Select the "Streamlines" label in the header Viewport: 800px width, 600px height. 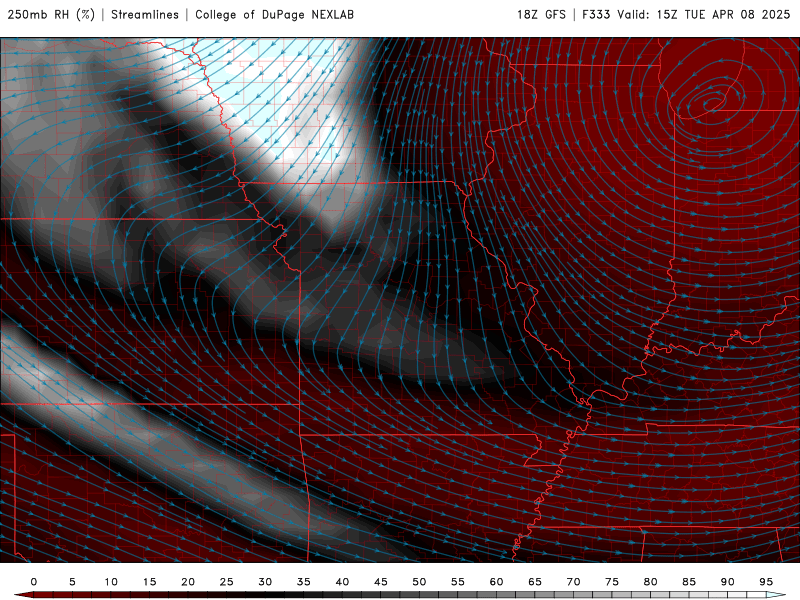coord(145,15)
